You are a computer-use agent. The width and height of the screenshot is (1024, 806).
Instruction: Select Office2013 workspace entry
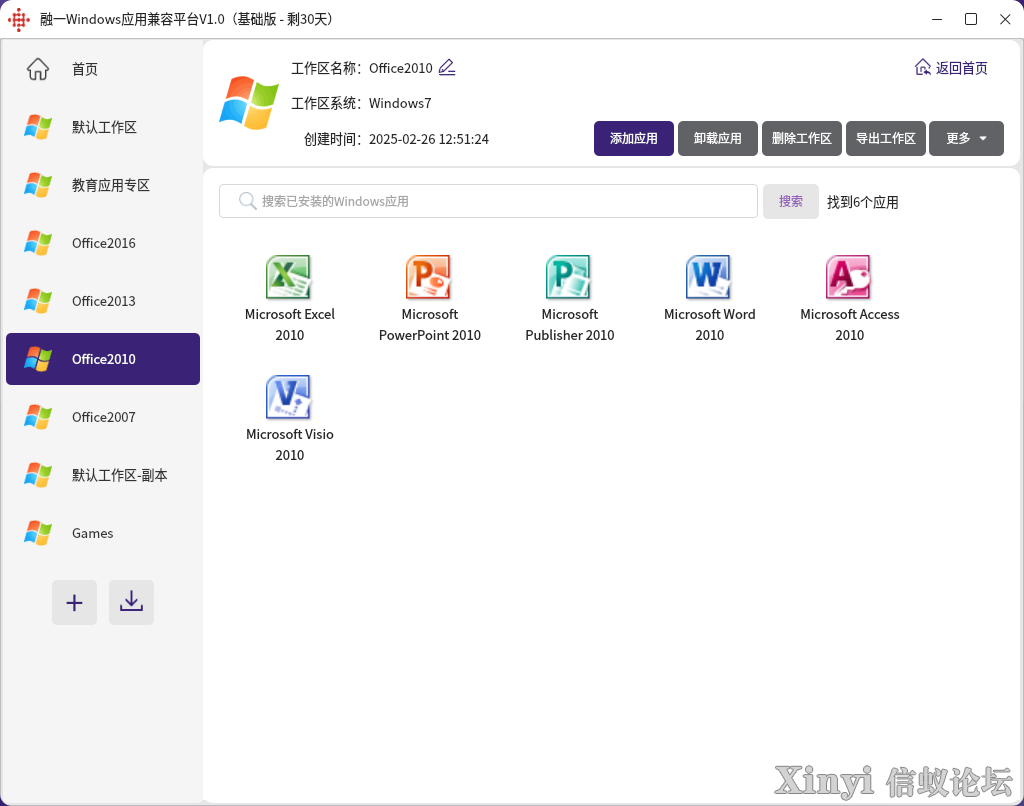coord(103,301)
